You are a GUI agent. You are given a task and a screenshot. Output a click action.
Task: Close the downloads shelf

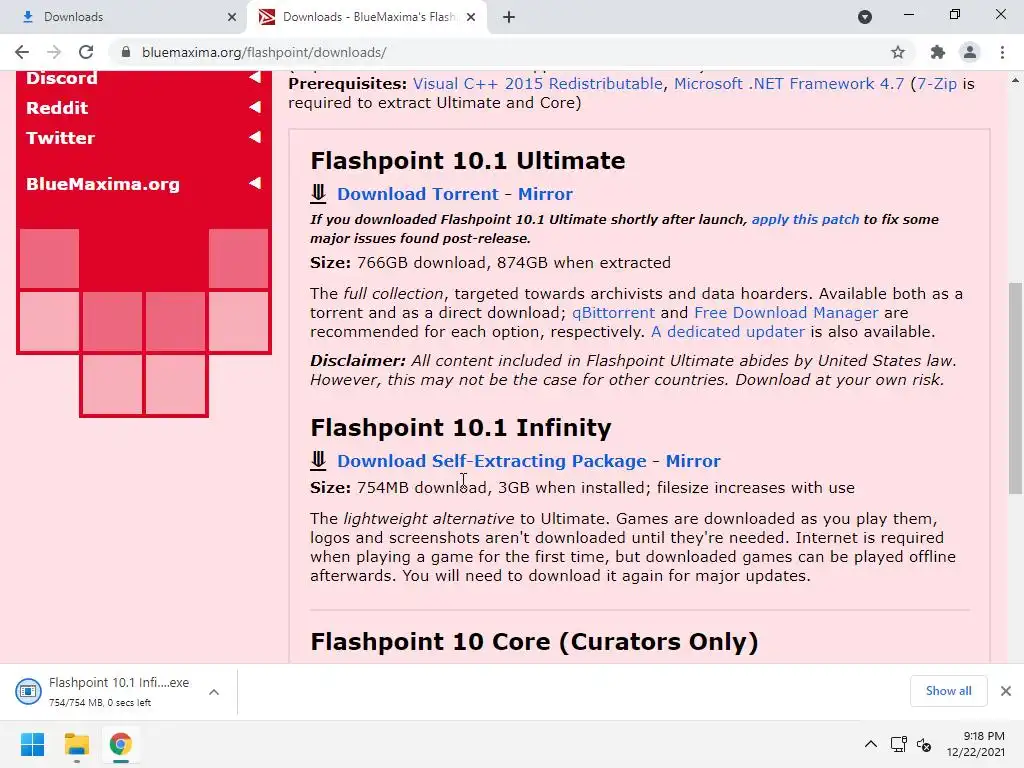pos(1006,691)
